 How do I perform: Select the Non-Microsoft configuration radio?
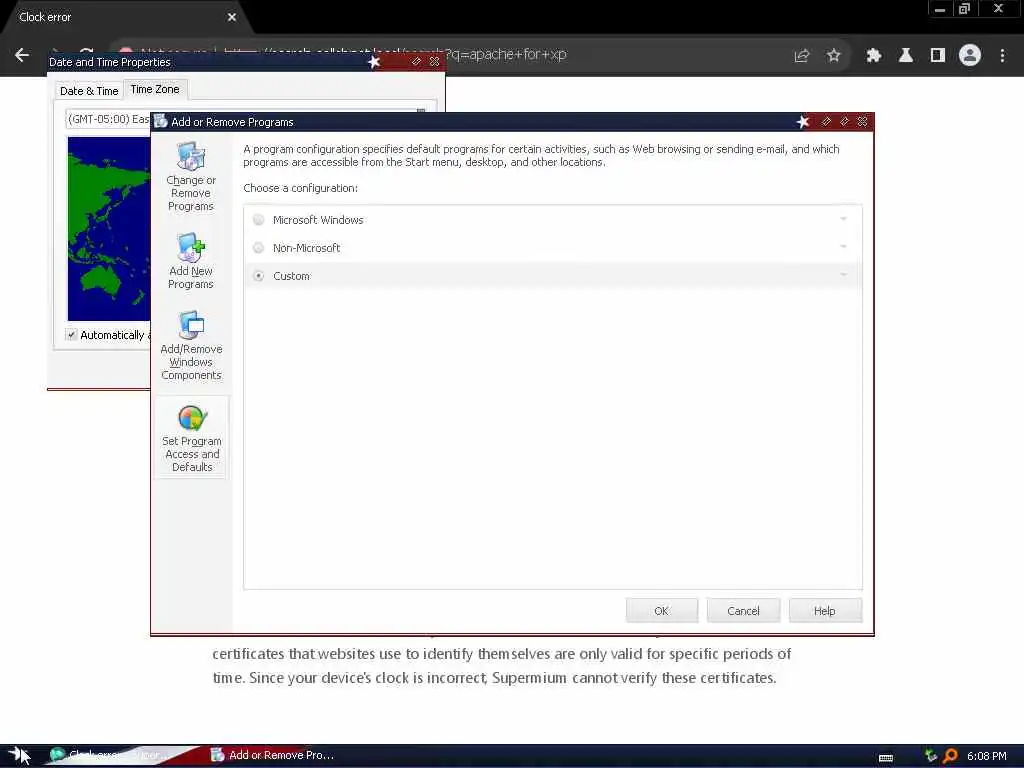tap(259, 248)
